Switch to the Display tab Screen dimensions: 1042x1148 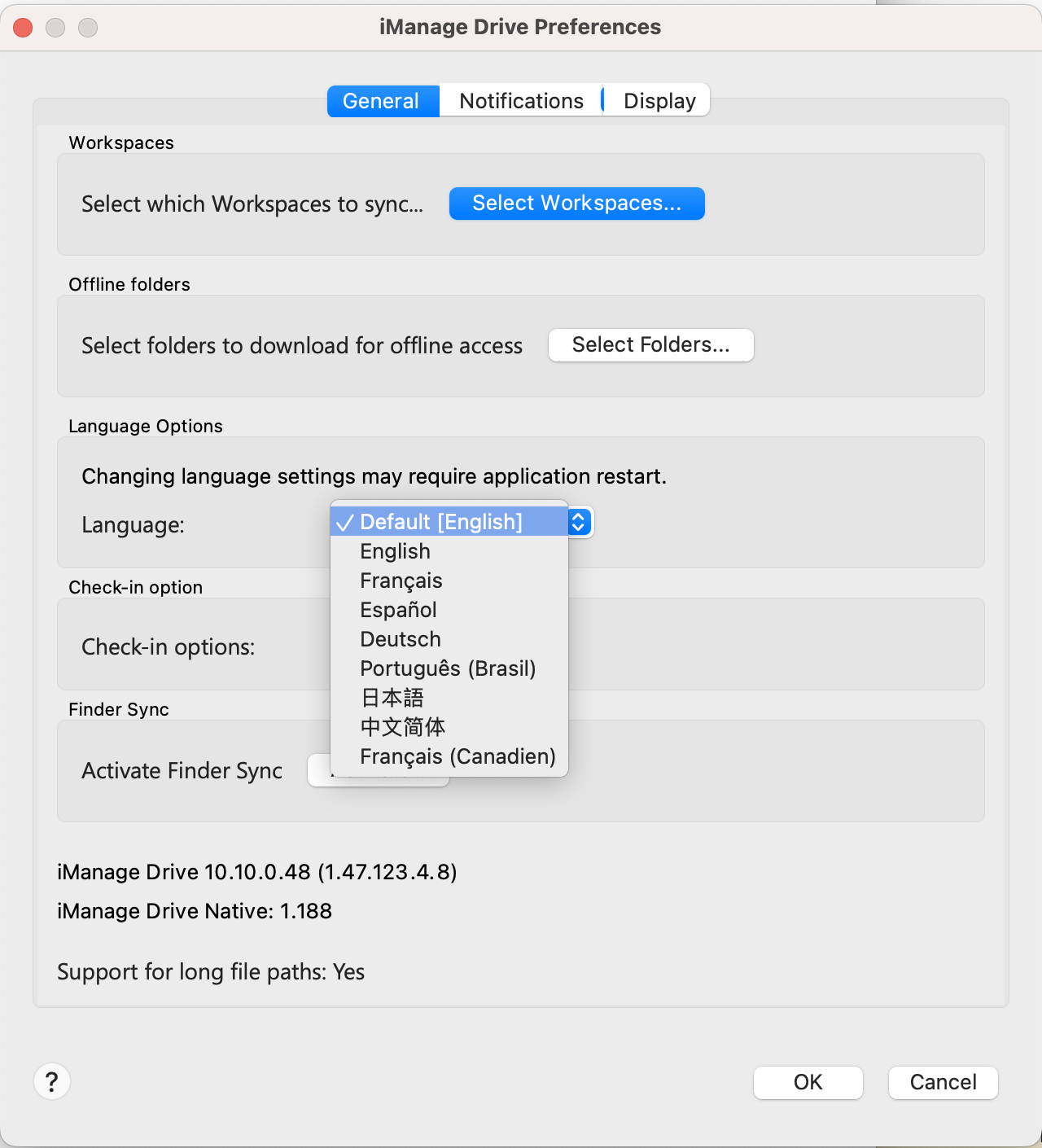(x=658, y=101)
